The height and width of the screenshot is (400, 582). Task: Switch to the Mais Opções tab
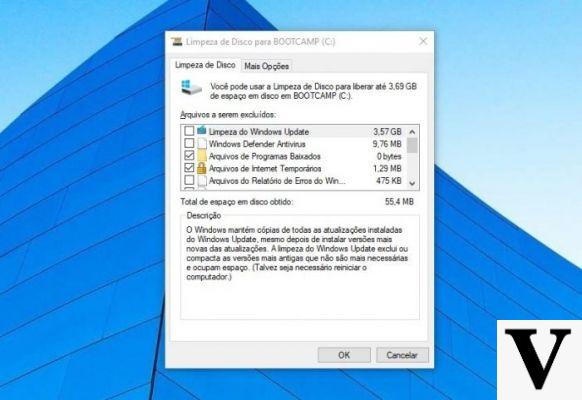(x=266, y=66)
